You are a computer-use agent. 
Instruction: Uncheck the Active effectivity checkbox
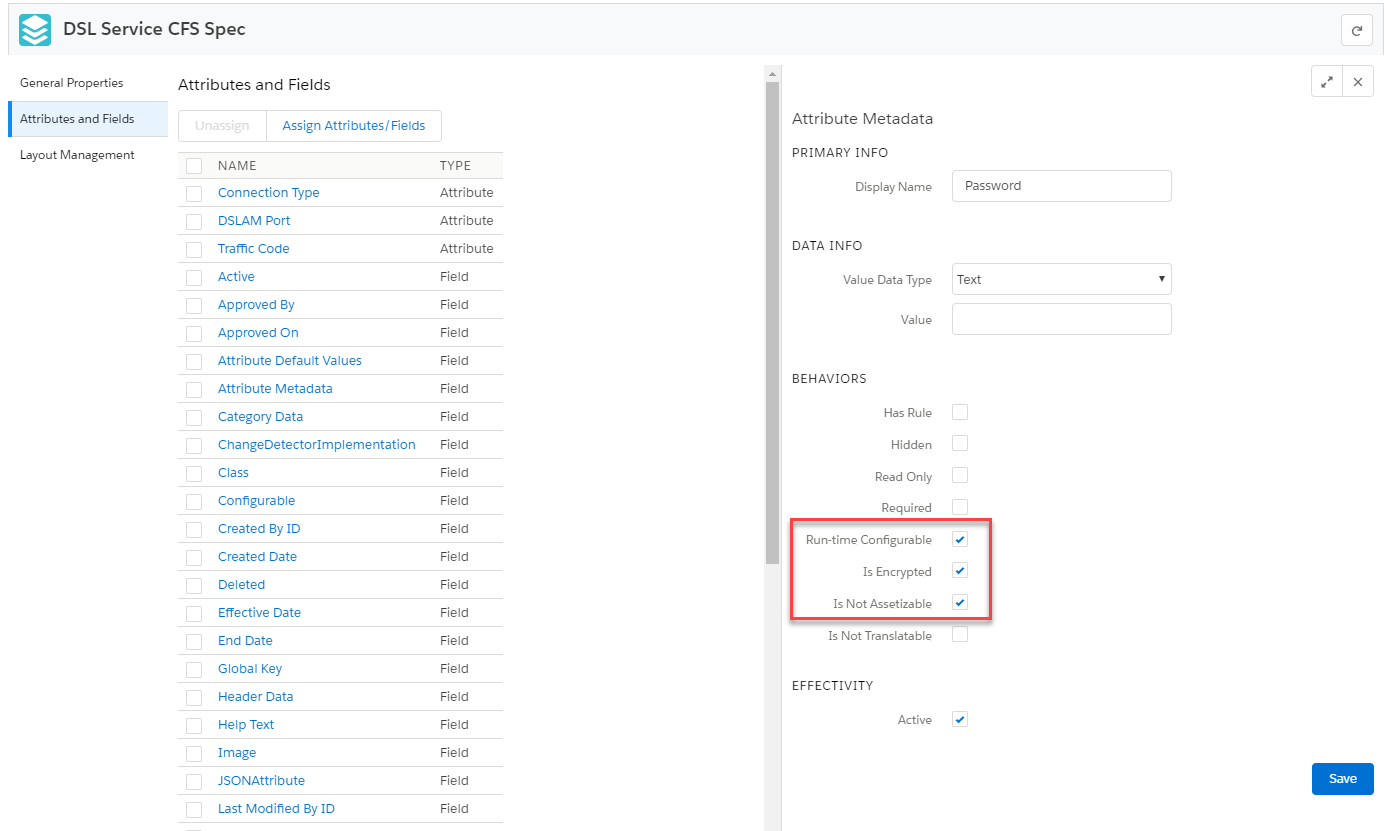[960, 719]
